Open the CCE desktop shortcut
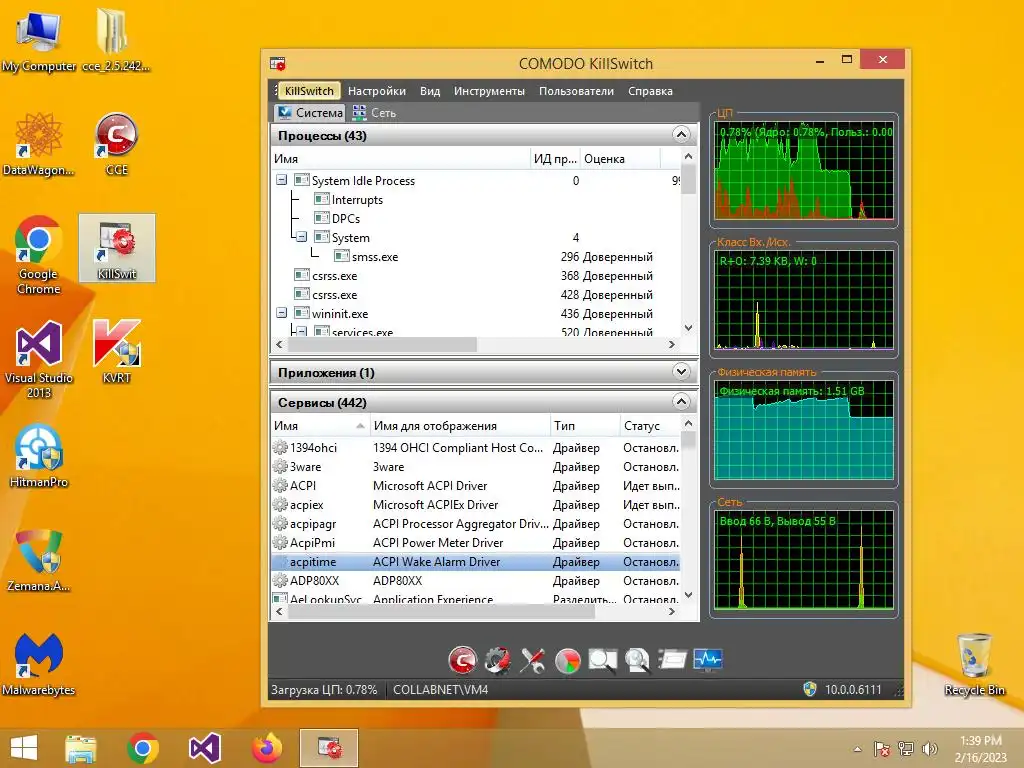Image resolution: width=1024 pixels, height=768 pixels. click(x=116, y=144)
